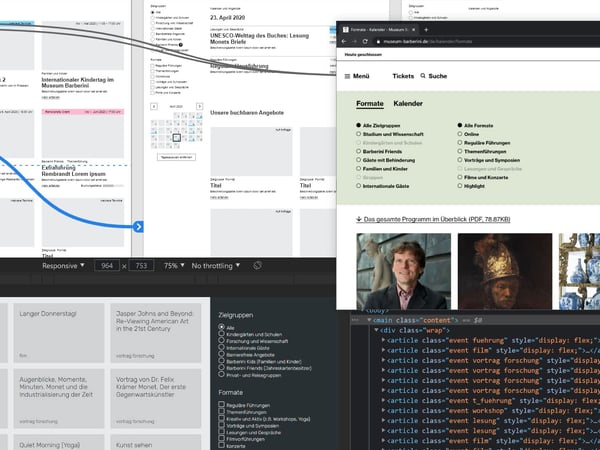Expand article class="event t_fuehrung" node

click(x=383, y=401)
